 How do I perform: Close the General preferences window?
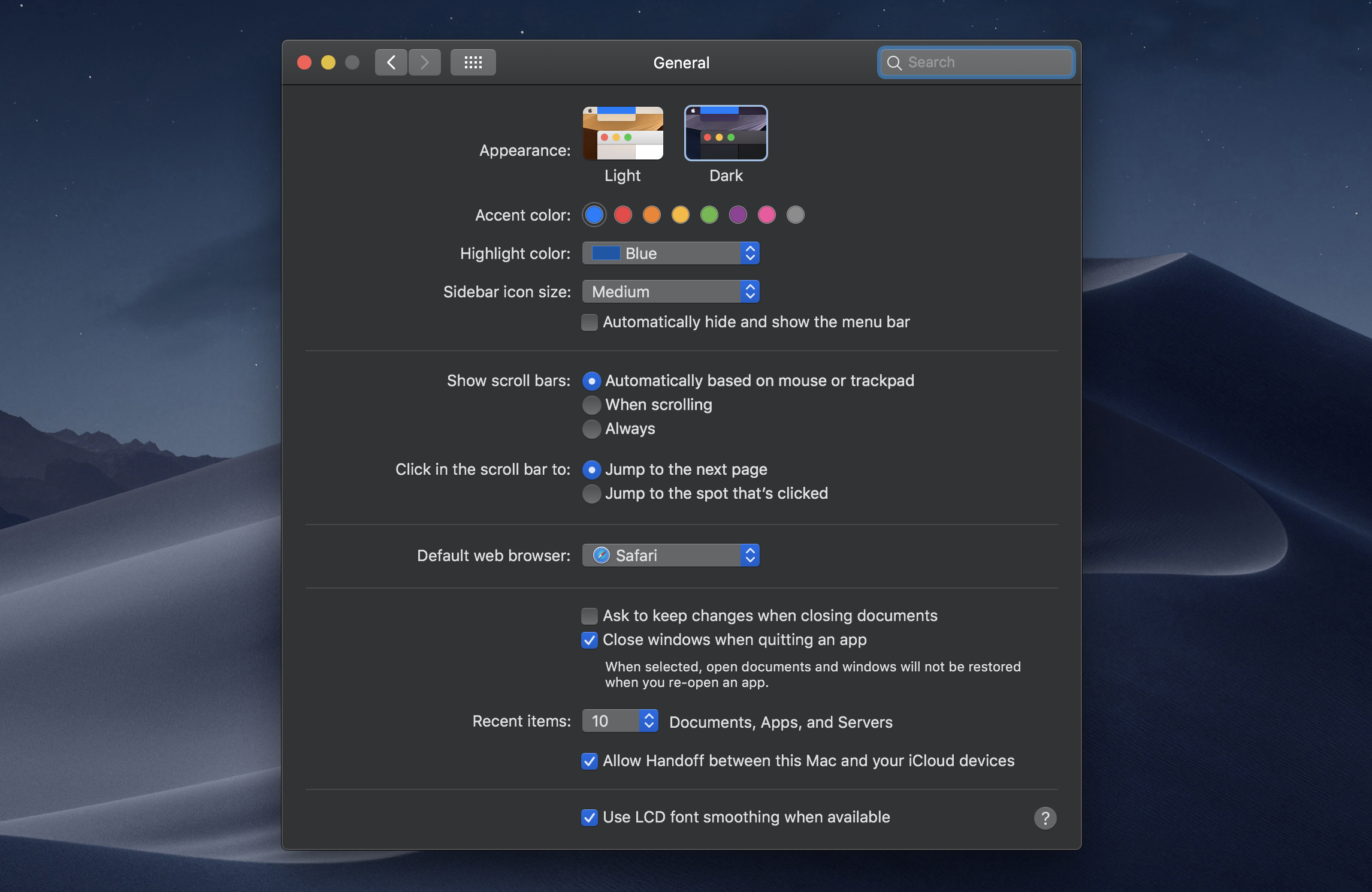tap(304, 62)
